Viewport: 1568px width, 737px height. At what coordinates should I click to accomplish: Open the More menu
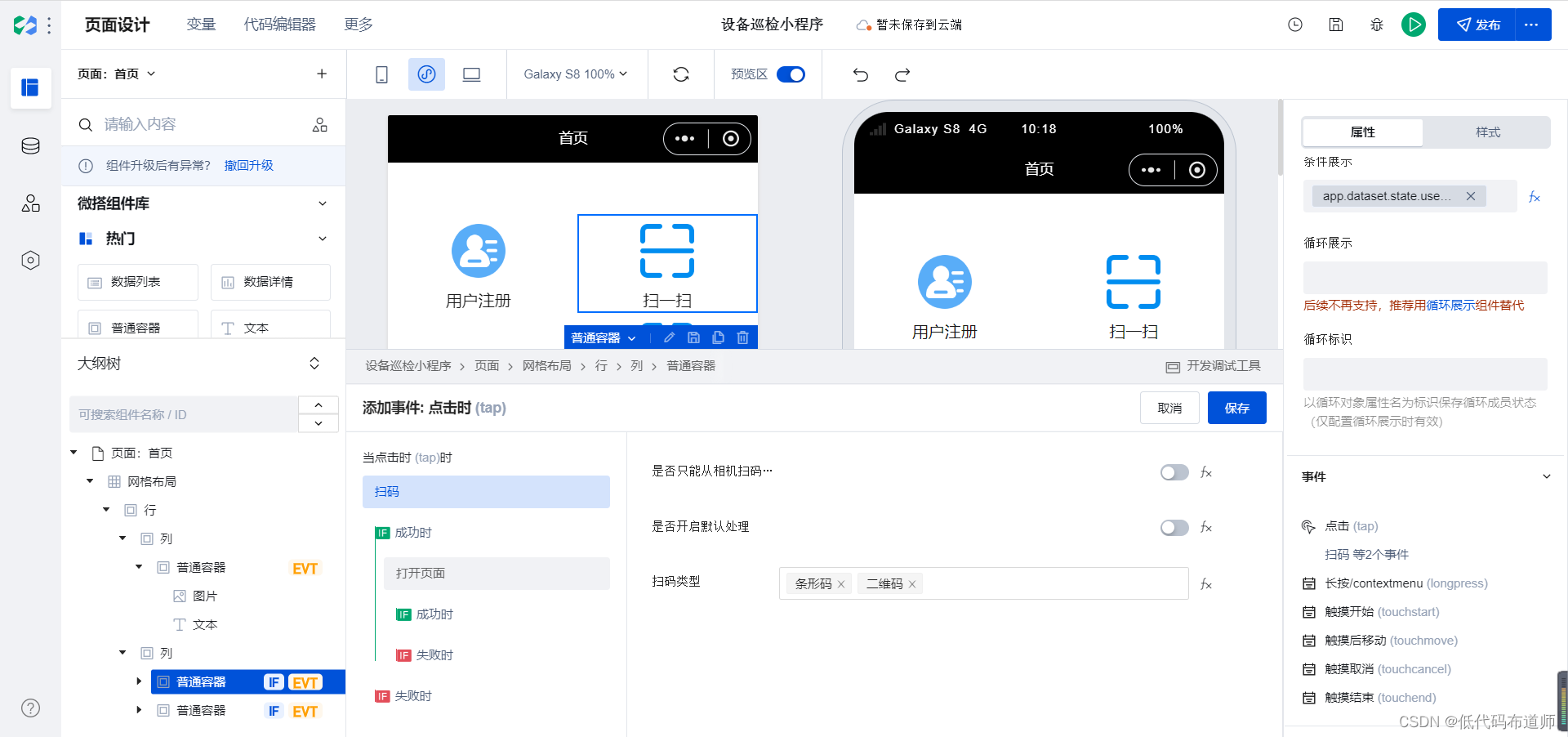[359, 25]
